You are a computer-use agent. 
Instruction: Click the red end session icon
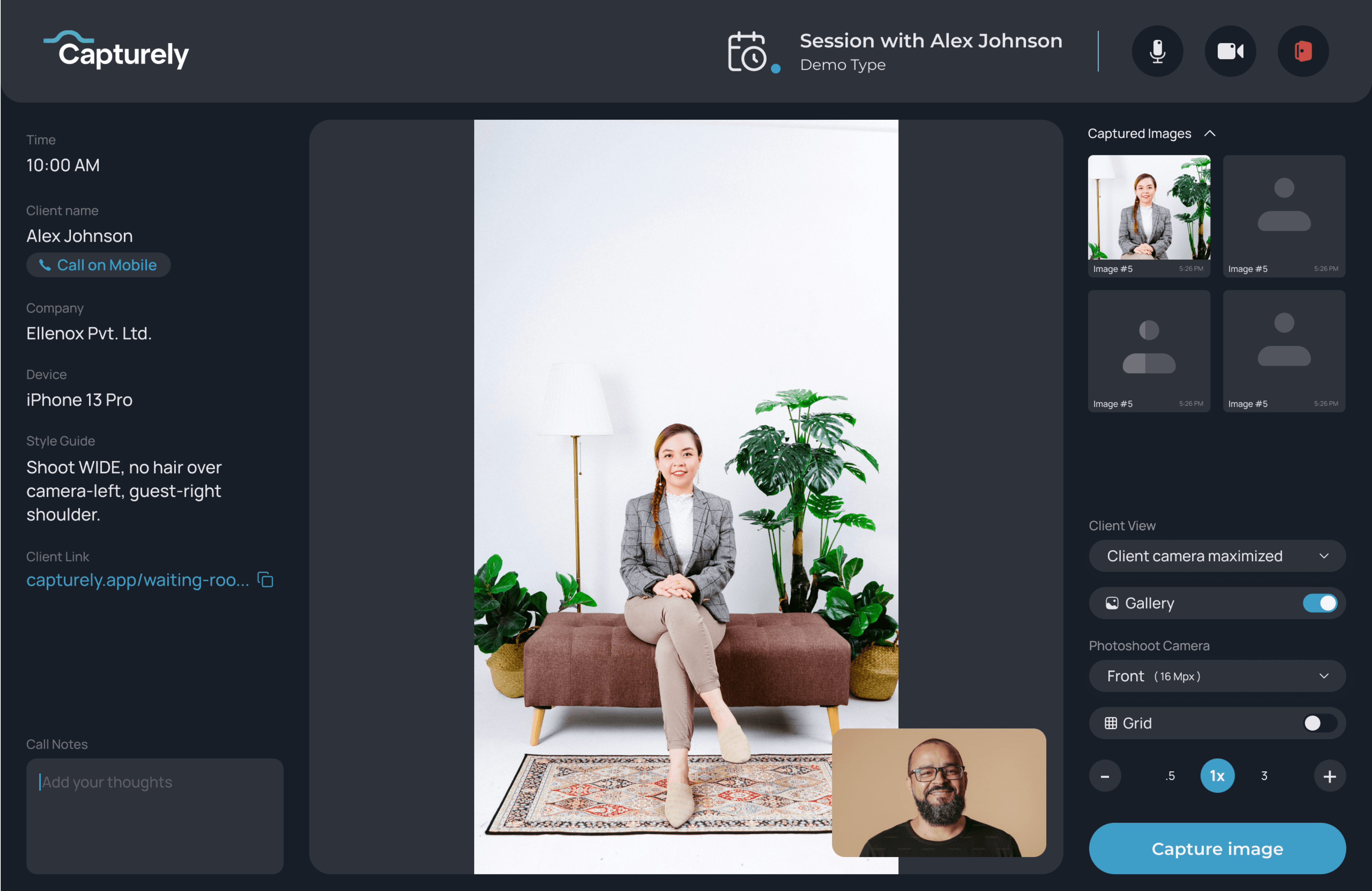coord(1303,51)
